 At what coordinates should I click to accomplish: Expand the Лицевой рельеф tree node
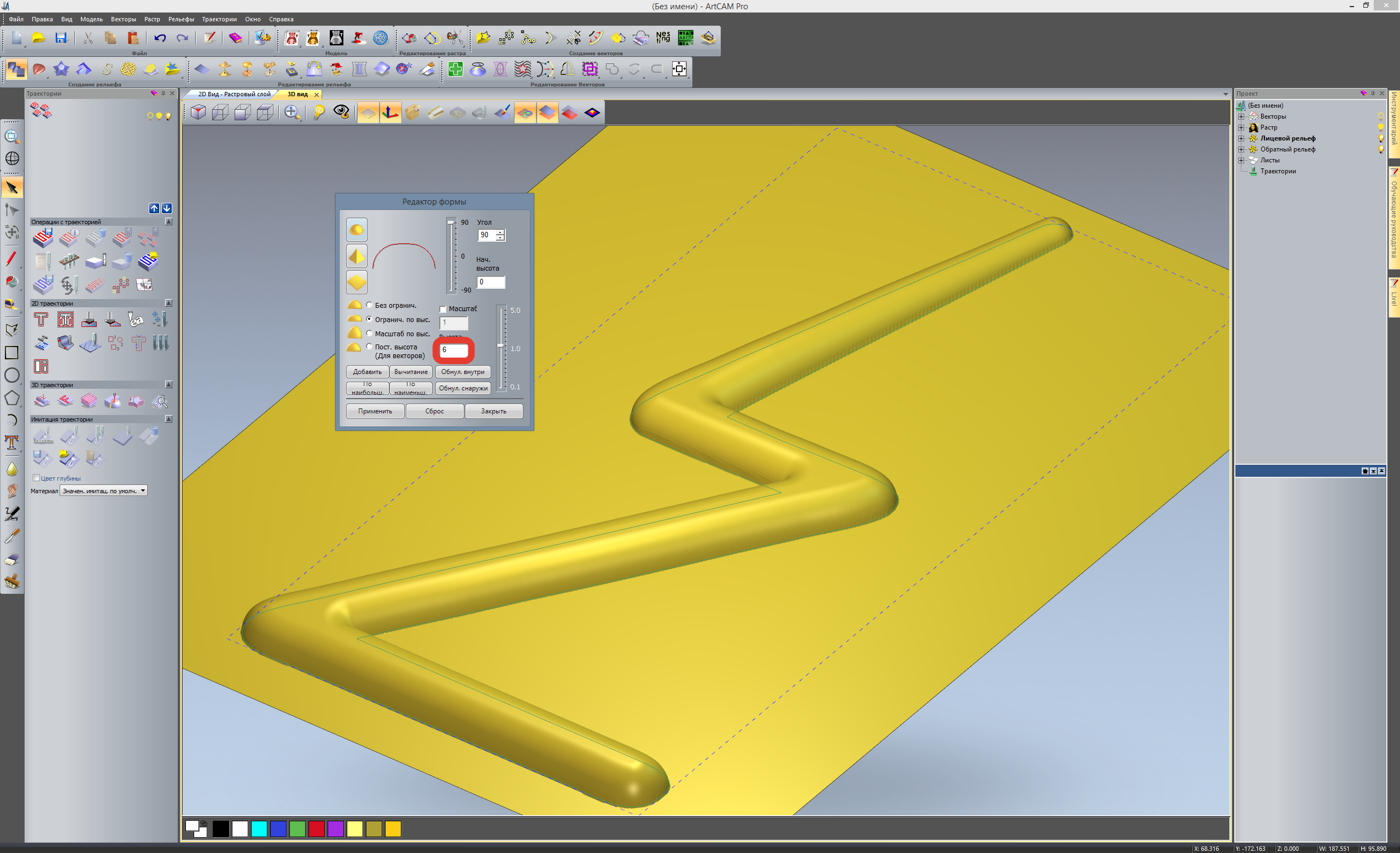(x=1241, y=138)
